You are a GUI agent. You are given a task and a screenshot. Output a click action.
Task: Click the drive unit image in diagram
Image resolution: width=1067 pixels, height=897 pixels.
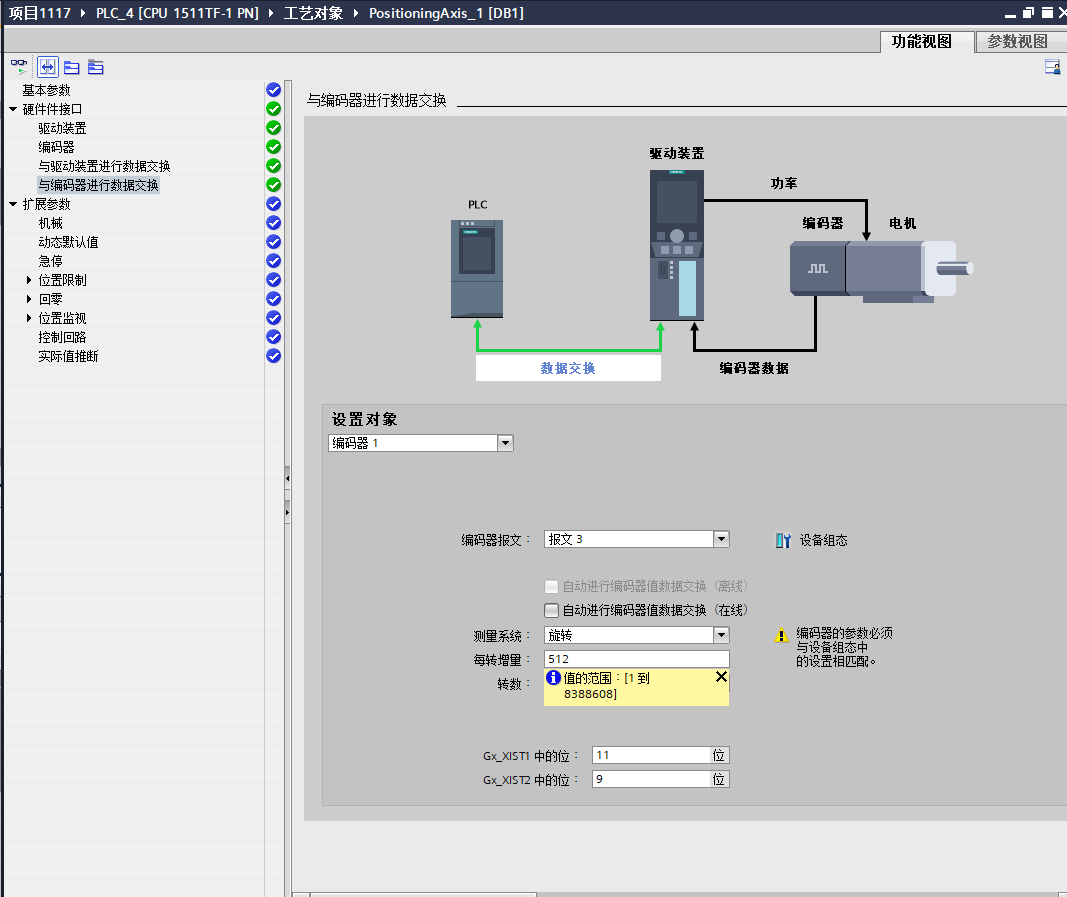676,245
